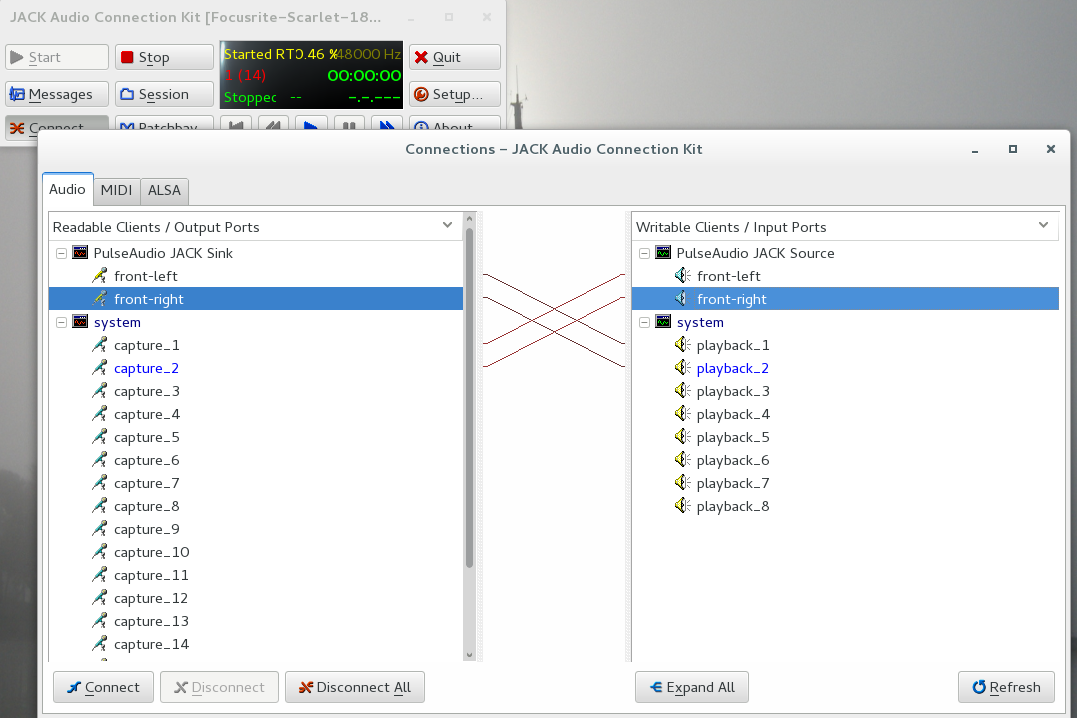Viewport: 1077px width, 718px height.
Task: Click the microphone icon of capture_5
Action: coord(100,437)
